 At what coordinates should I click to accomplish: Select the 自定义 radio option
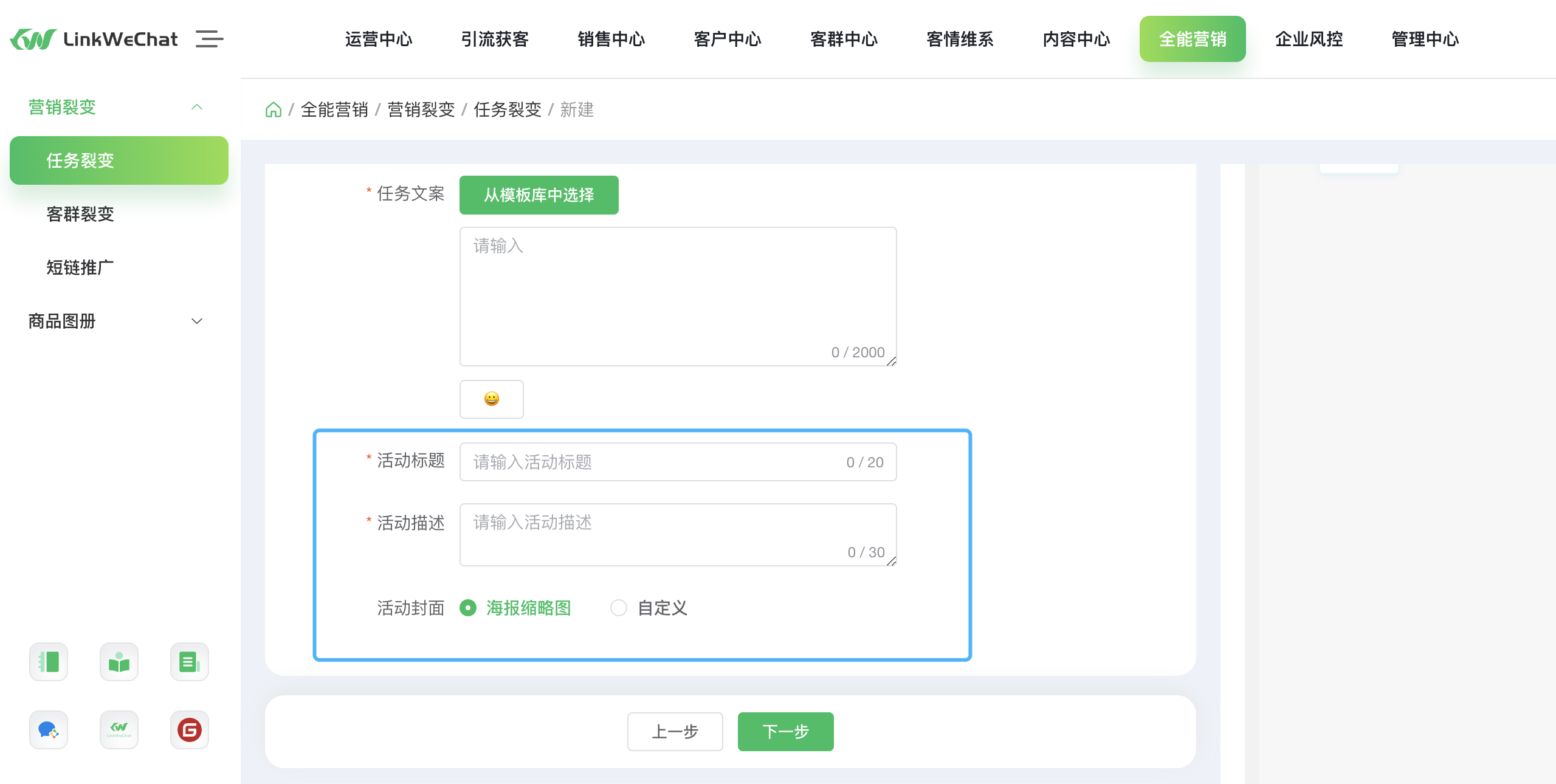(x=619, y=608)
